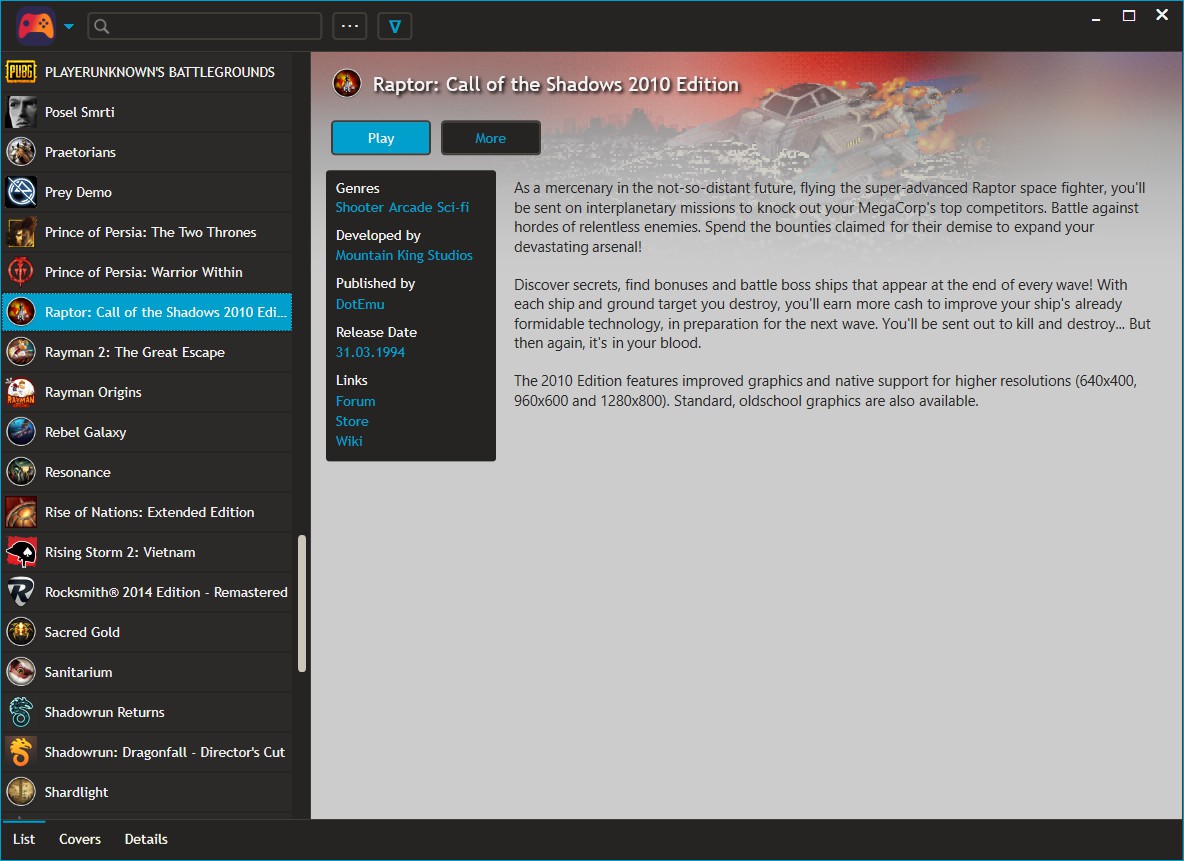Open the DotEmu publisher link
This screenshot has width=1184, height=861.
click(360, 304)
